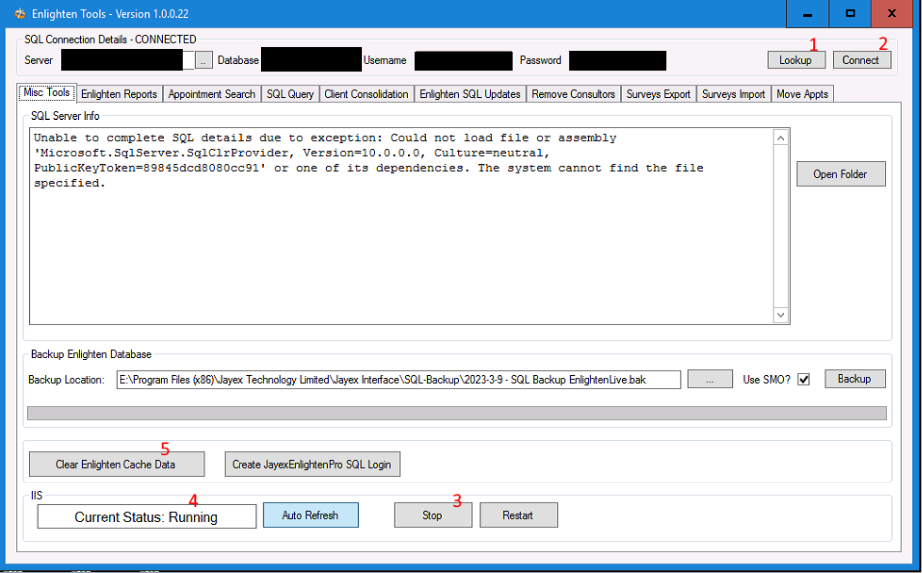Click the Lookup button
922x573 pixels.
click(x=796, y=60)
